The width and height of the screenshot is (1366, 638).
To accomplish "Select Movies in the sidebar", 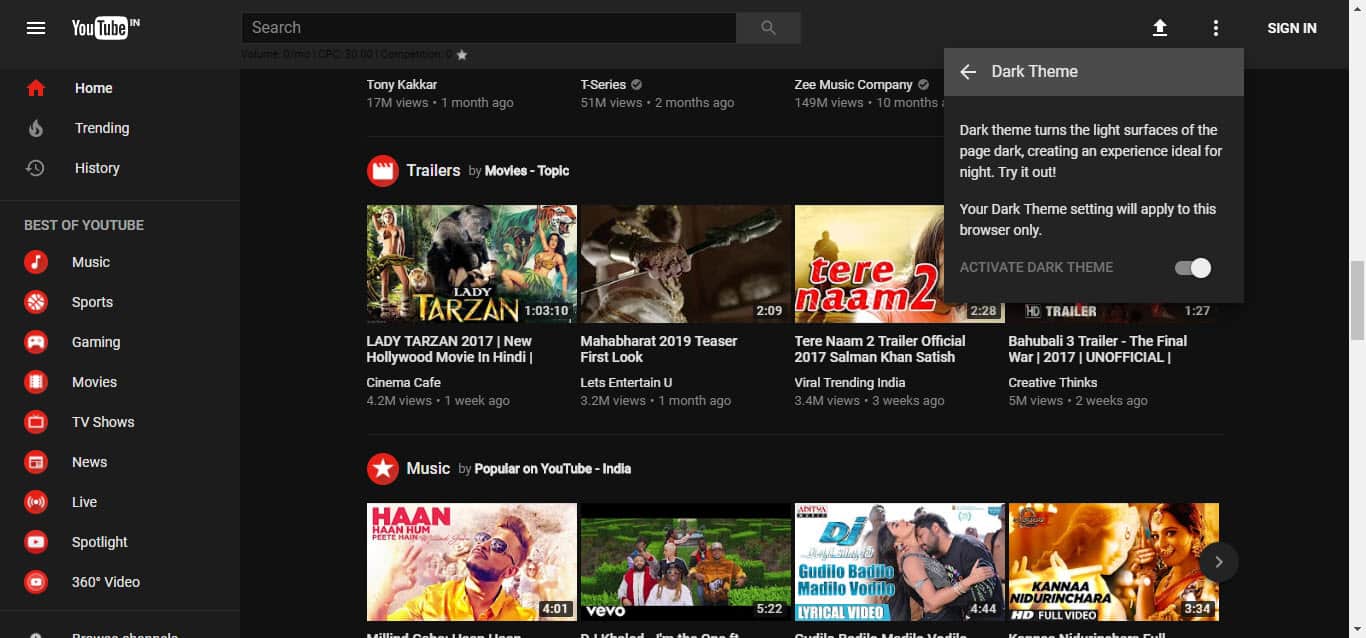I will coord(120,382).
